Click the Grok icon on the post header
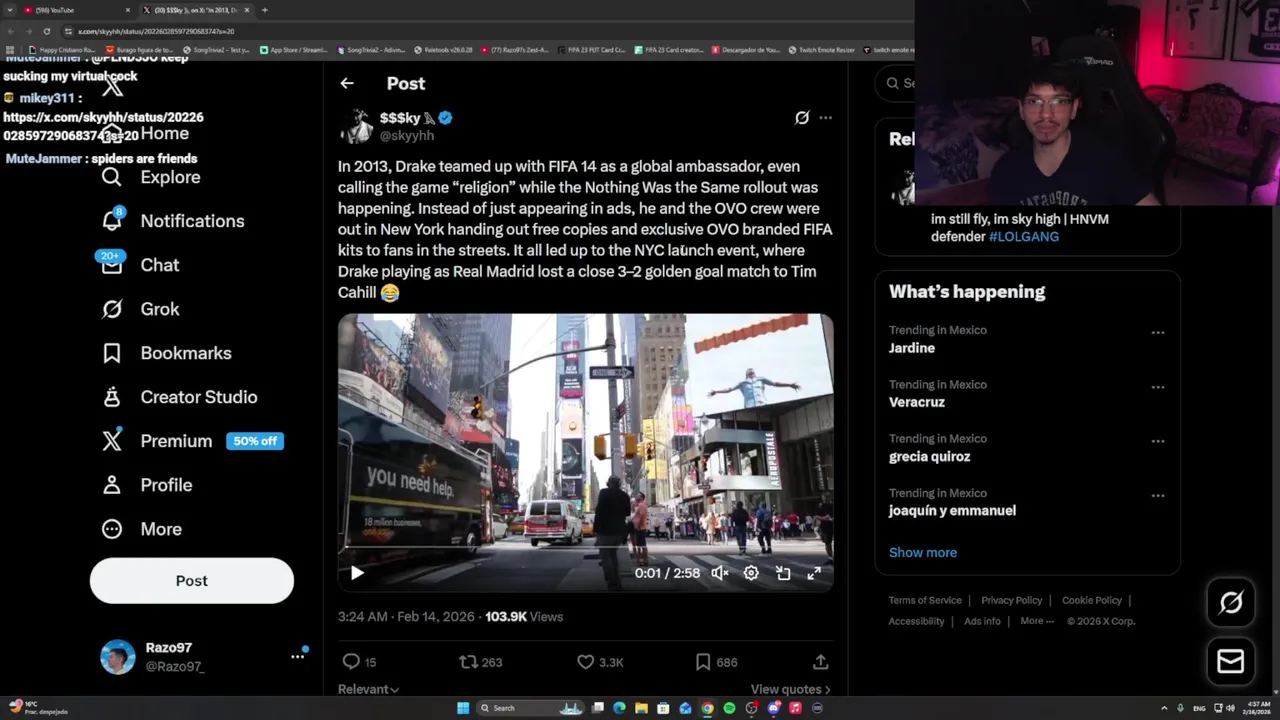 point(802,118)
